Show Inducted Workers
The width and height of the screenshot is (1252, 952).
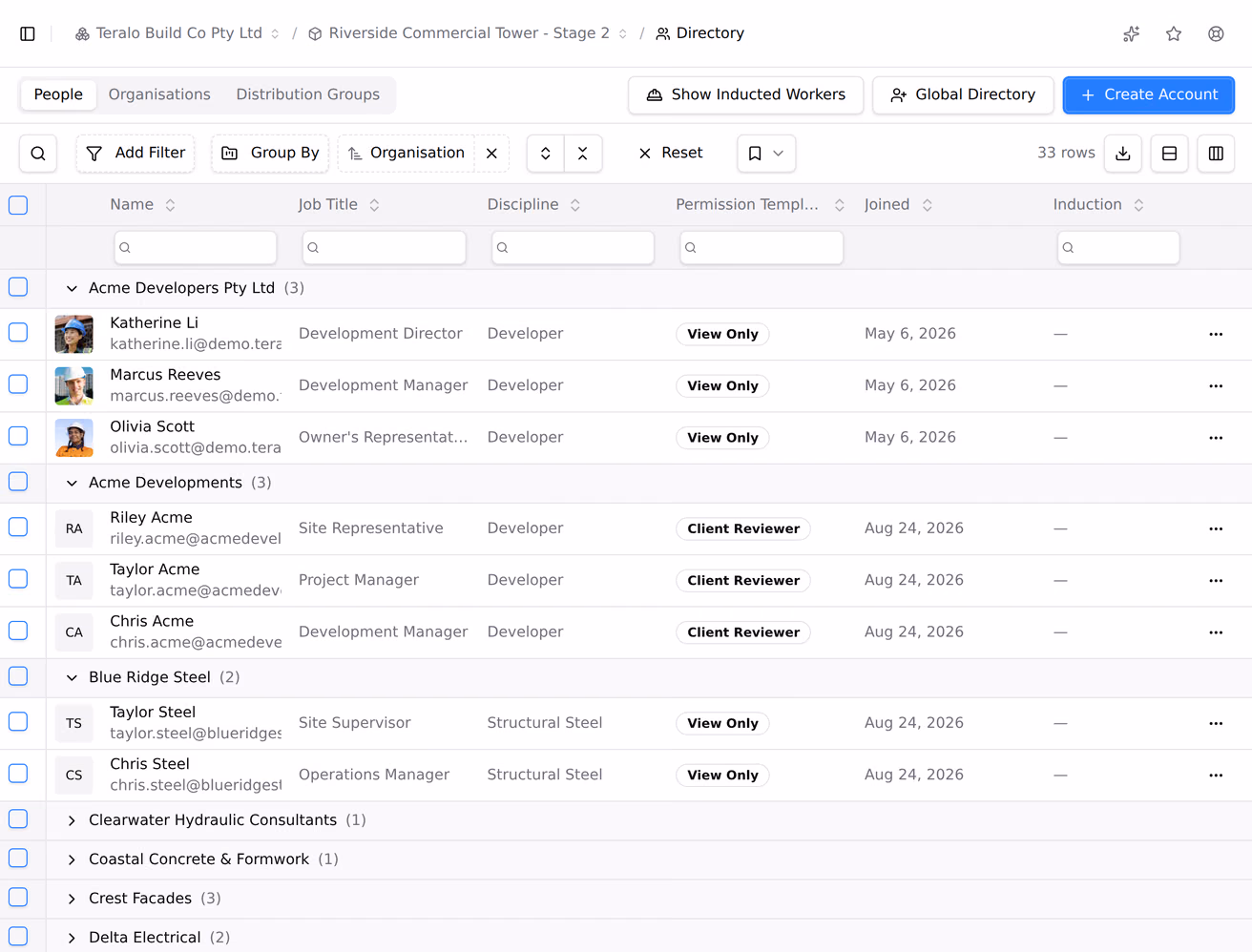click(x=746, y=95)
